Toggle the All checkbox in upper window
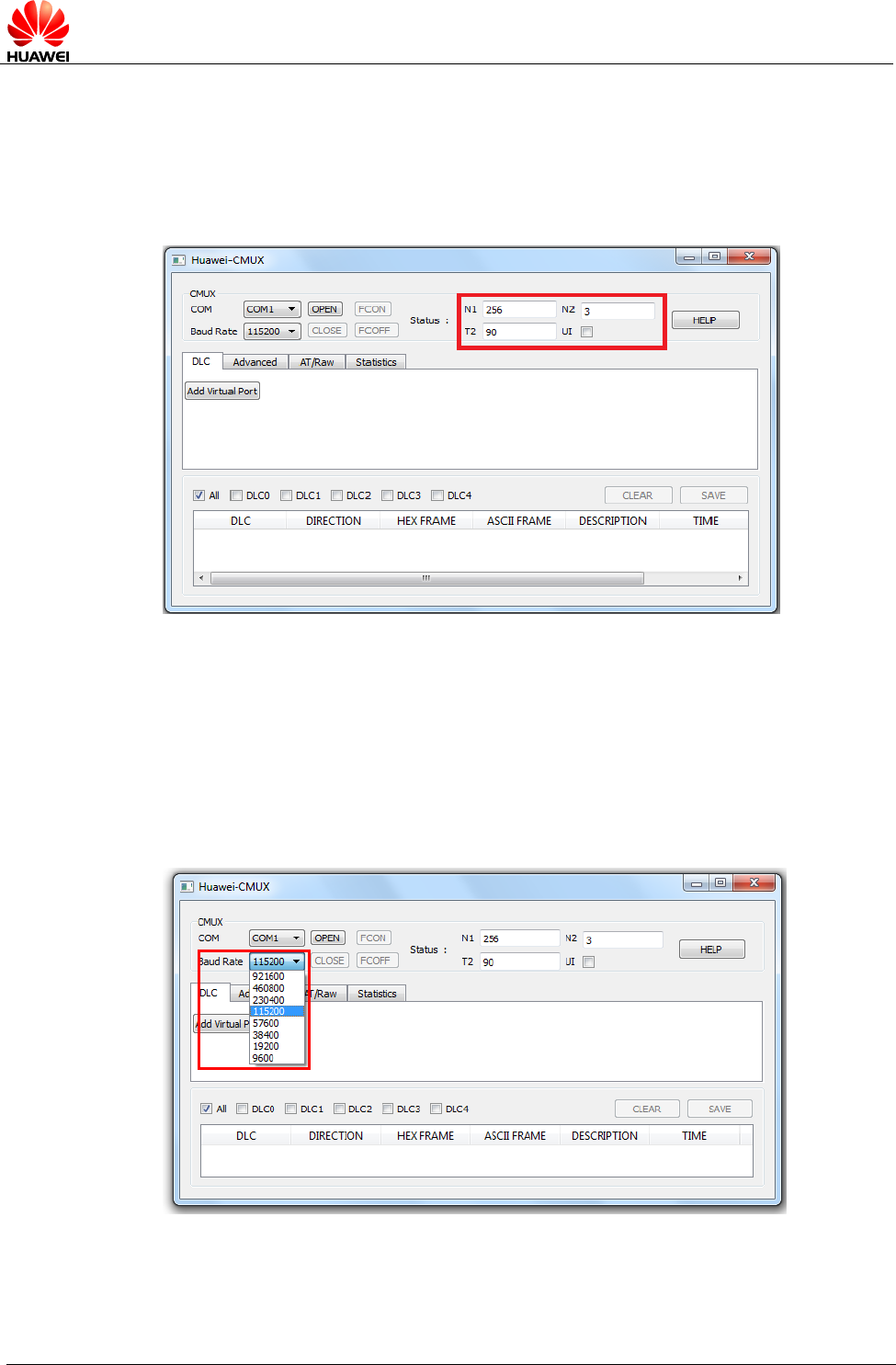The width and height of the screenshot is (896, 1365). [x=198, y=495]
